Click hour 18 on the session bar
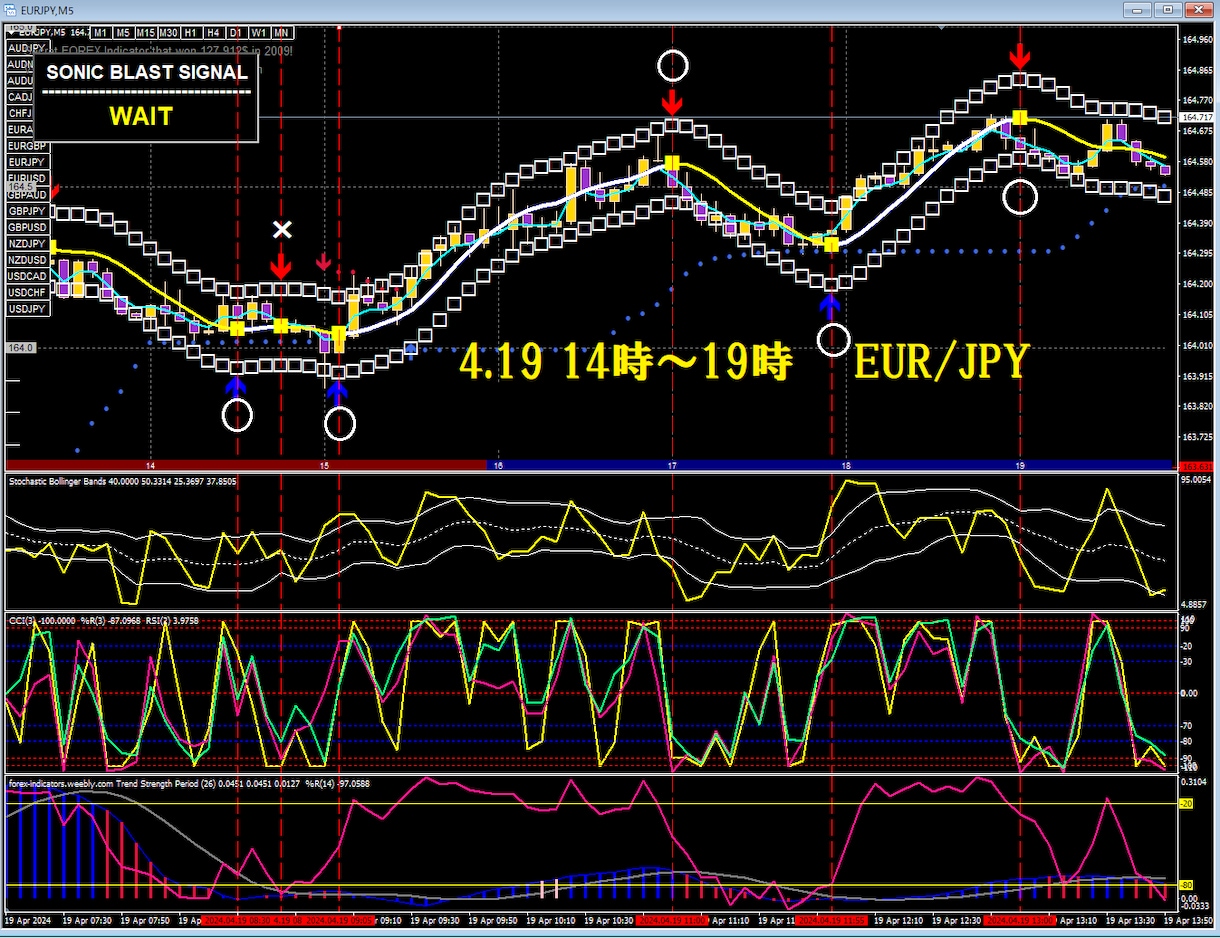 [x=846, y=466]
